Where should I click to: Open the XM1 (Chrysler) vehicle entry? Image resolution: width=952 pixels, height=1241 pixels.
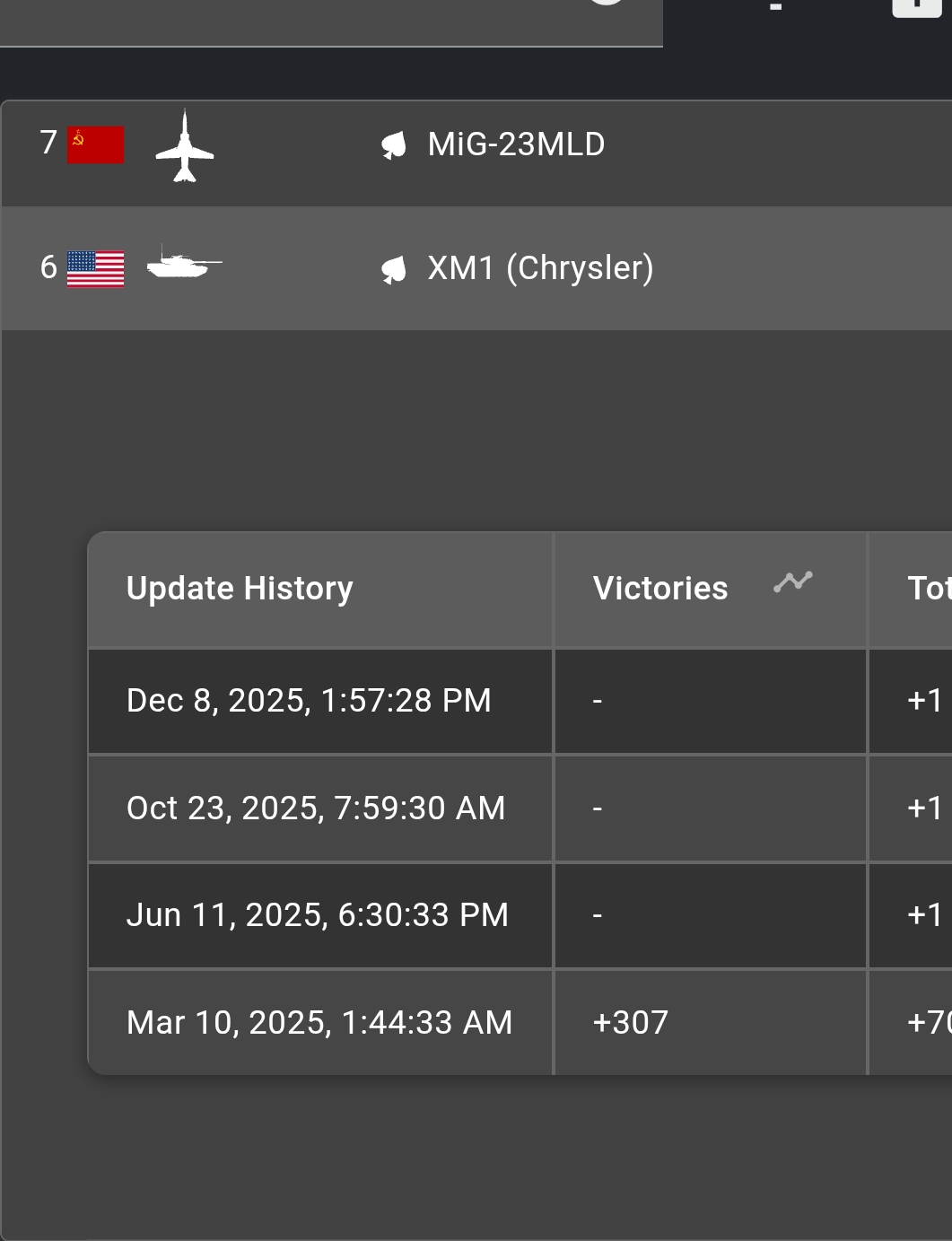coord(540,268)
